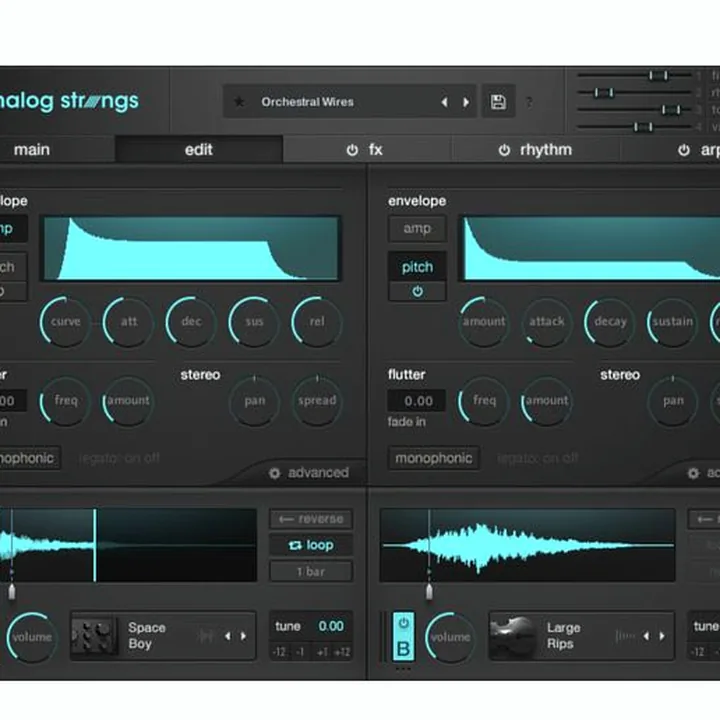Click the att knob
Viewport: 720px width, 720px height.
click(129, 321)
